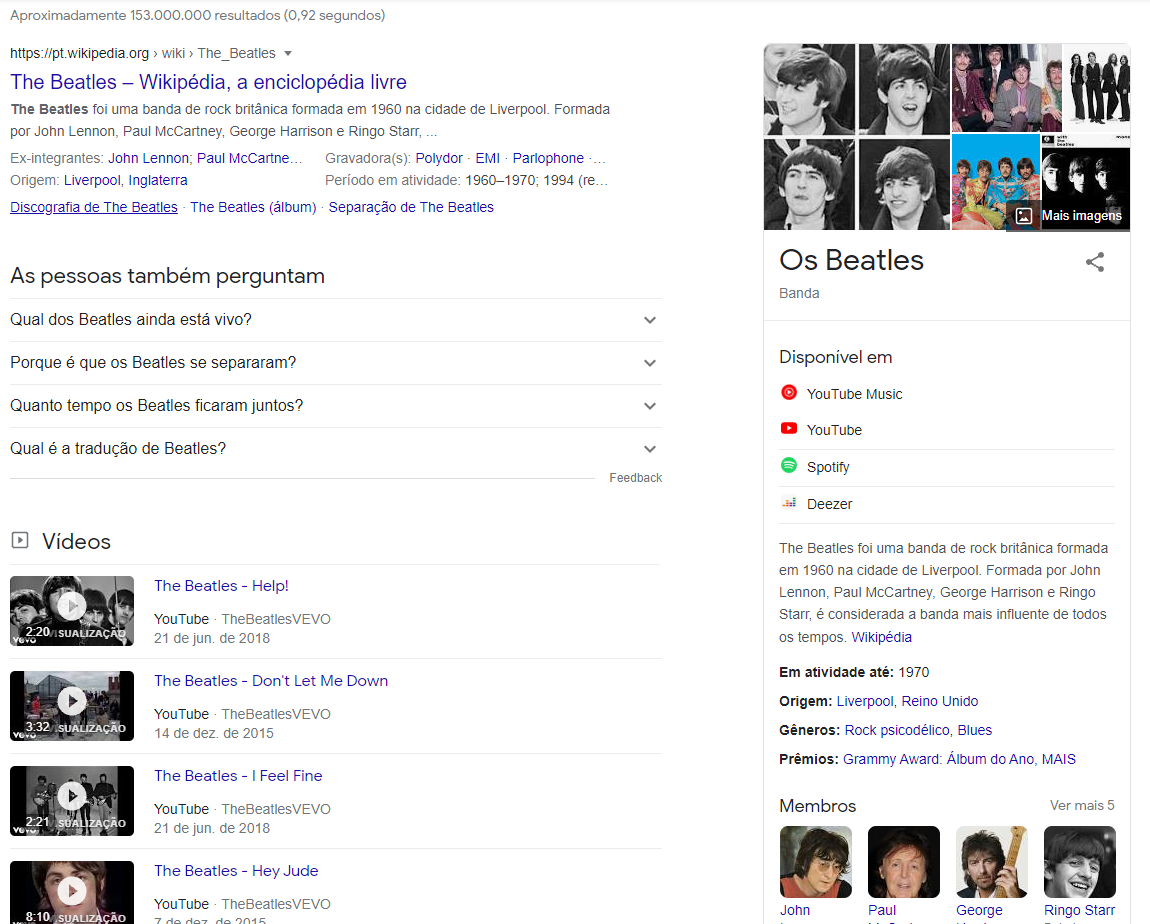This screenshot has width=1150, height=924.
Task: Expand 'Qual dos Beatles ainda está vivo?'
Action: [336, 320]
